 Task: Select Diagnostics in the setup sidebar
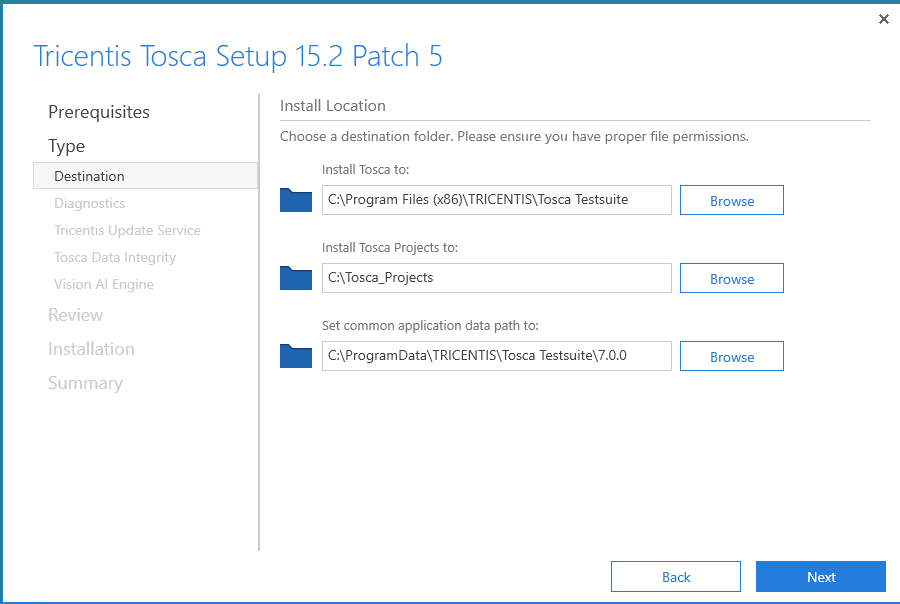(x=90, y=203)
